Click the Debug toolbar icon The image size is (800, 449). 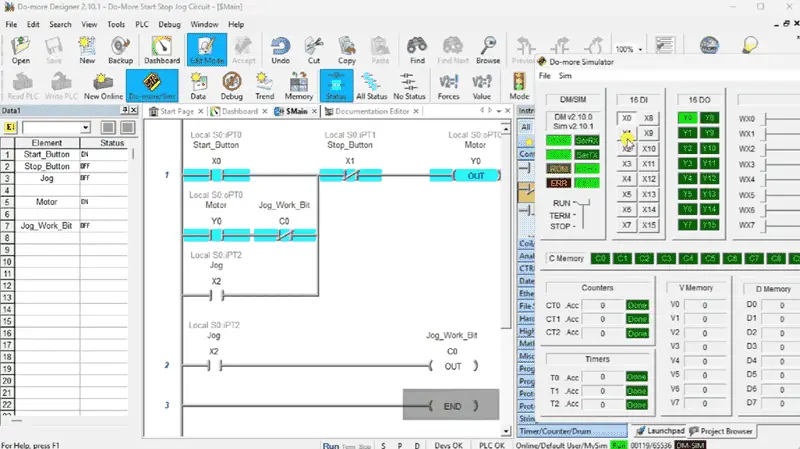pyautogui.click(x=232, y=86)
